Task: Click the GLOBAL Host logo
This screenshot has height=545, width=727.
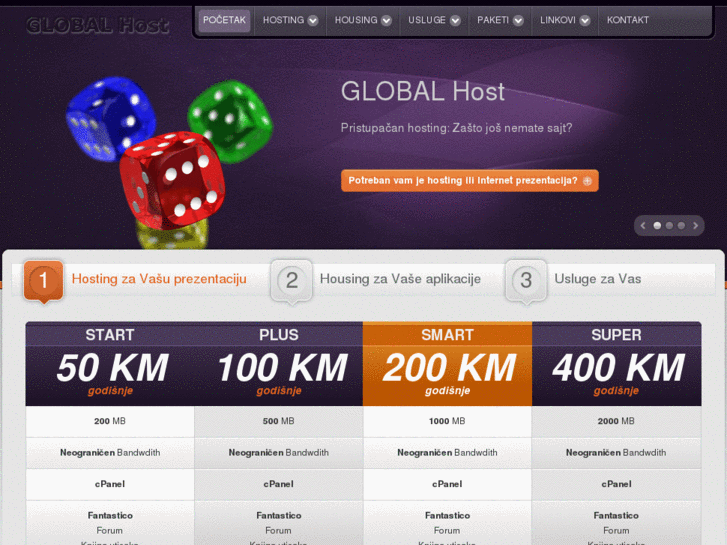Action: [x=97, y=25]
